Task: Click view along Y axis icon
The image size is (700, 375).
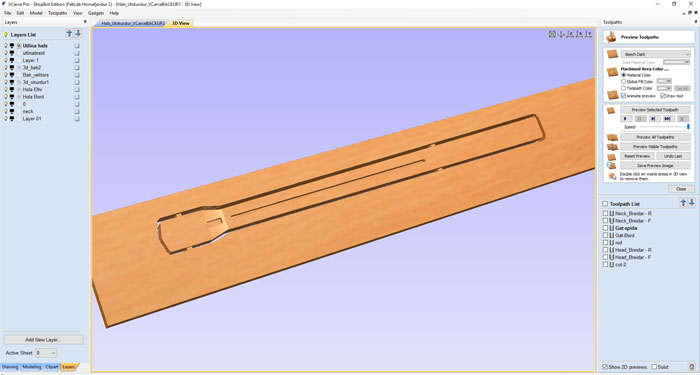Action: (x=589, y=34)
